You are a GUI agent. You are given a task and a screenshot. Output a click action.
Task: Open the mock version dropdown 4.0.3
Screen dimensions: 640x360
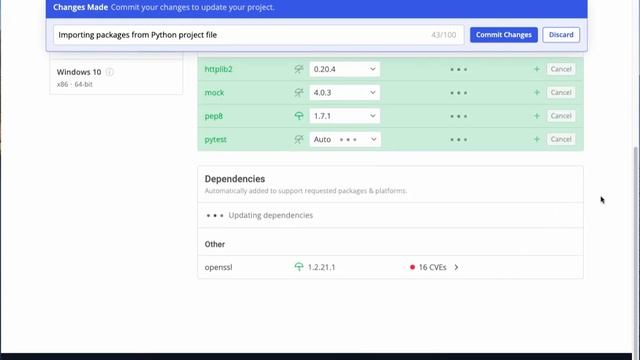click(344, 93)
